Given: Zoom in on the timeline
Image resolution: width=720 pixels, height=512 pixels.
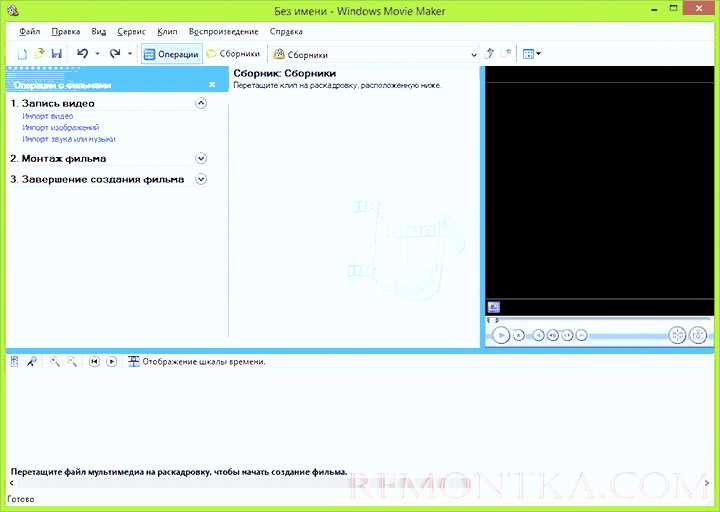Looking at the screenshot, I should tap(55, 362).
